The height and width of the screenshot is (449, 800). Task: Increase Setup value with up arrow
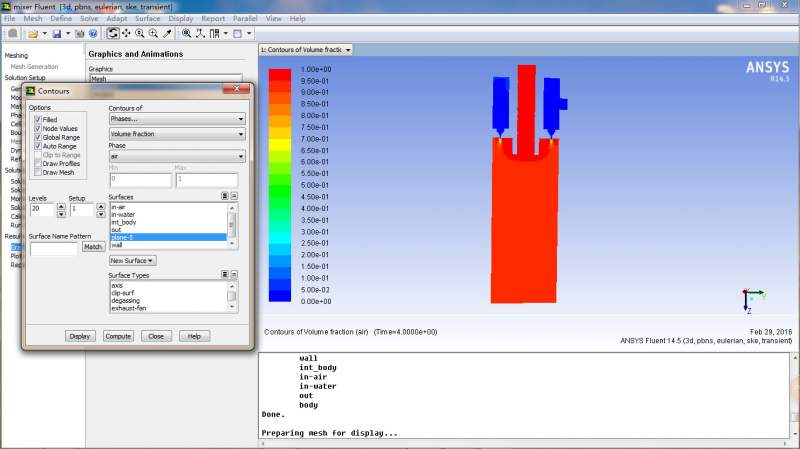pos(101,206)
